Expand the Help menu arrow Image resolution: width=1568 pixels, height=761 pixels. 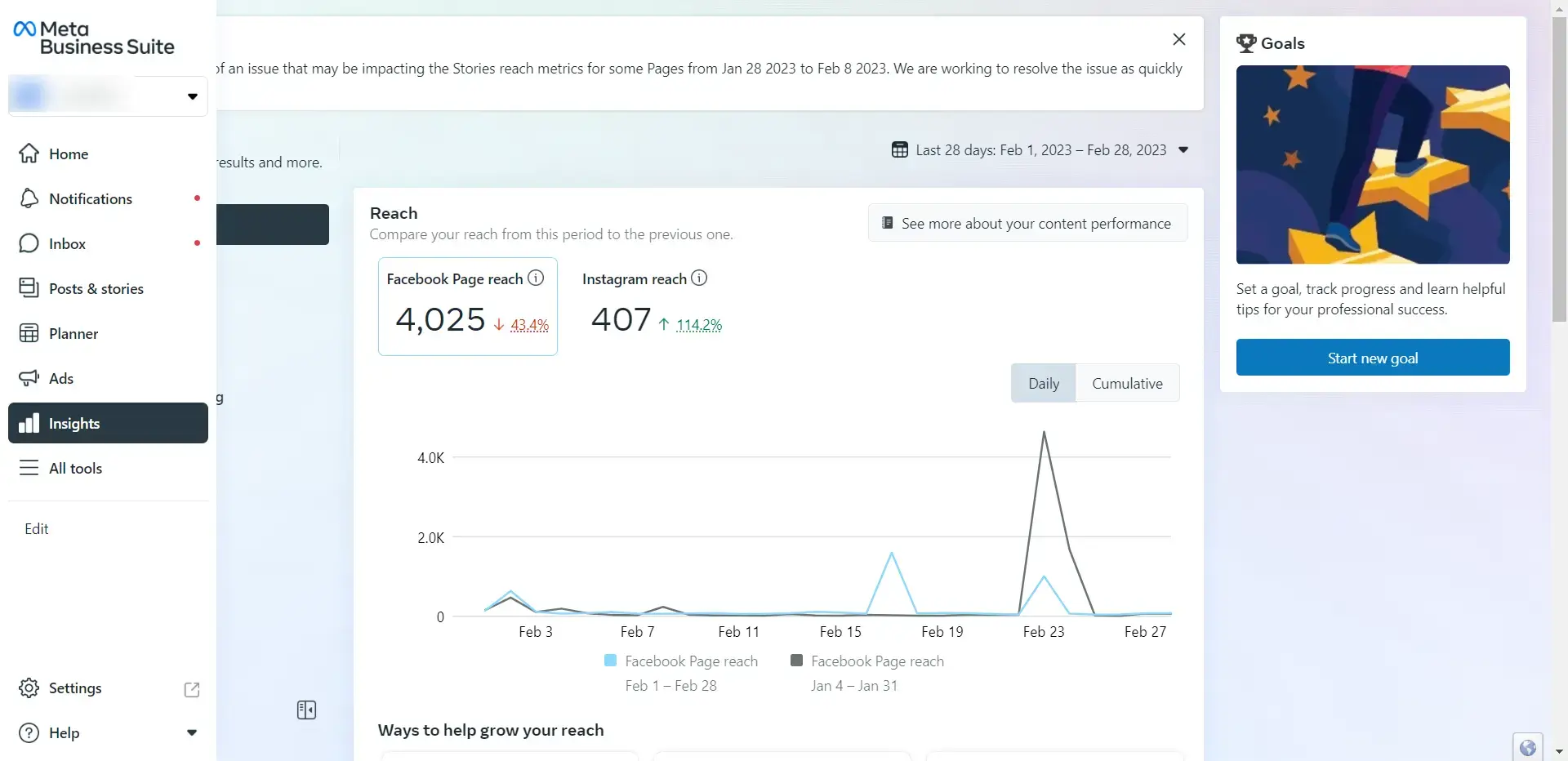click(x=192, y=732)
